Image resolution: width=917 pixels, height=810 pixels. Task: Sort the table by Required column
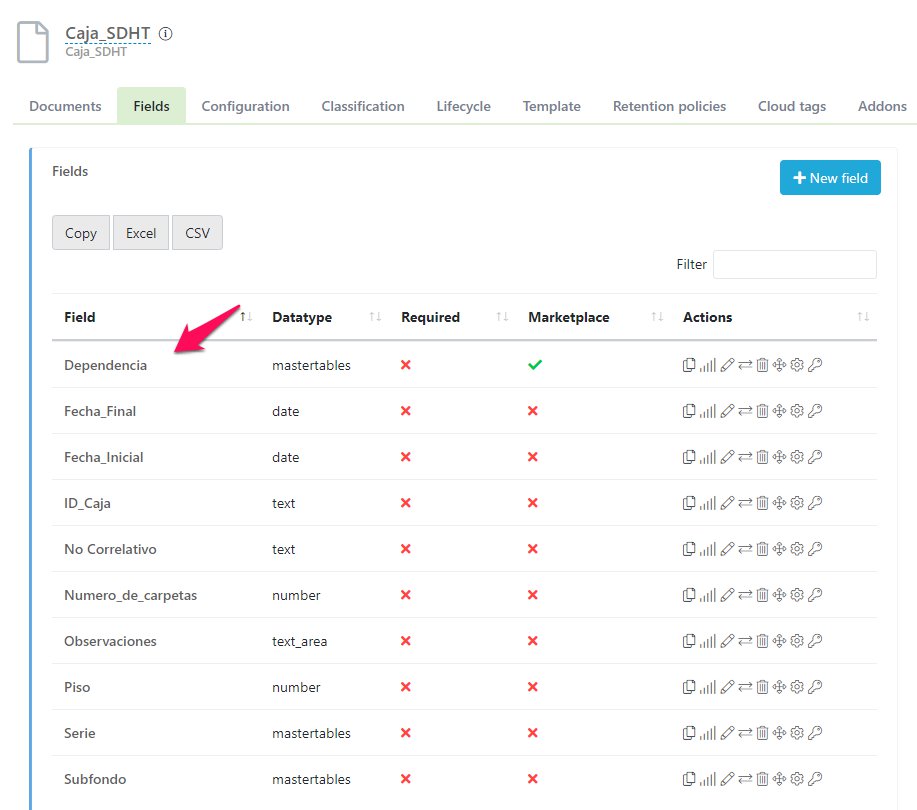pos(430,317)
